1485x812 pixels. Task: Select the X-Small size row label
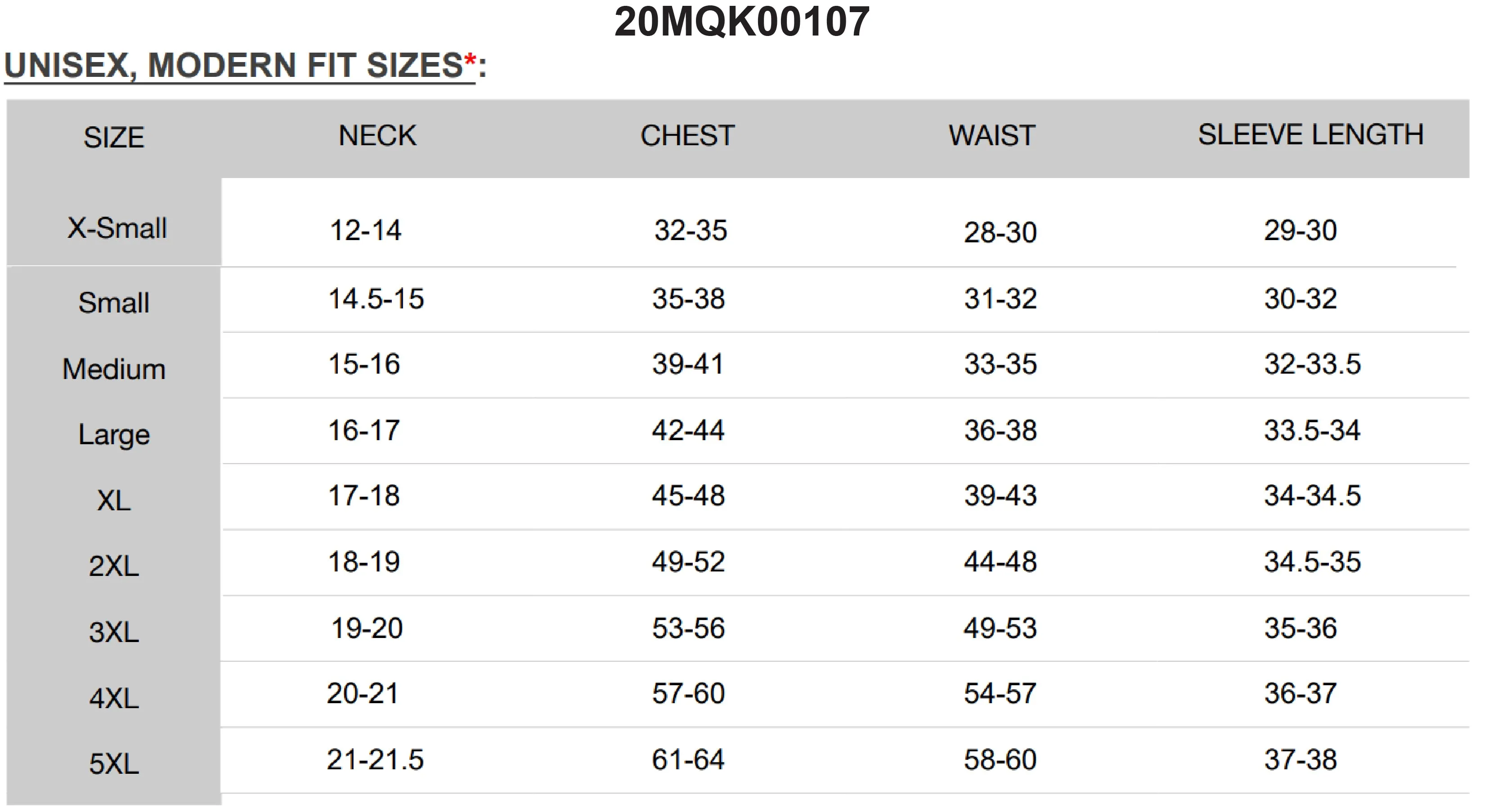coord(117,228)
